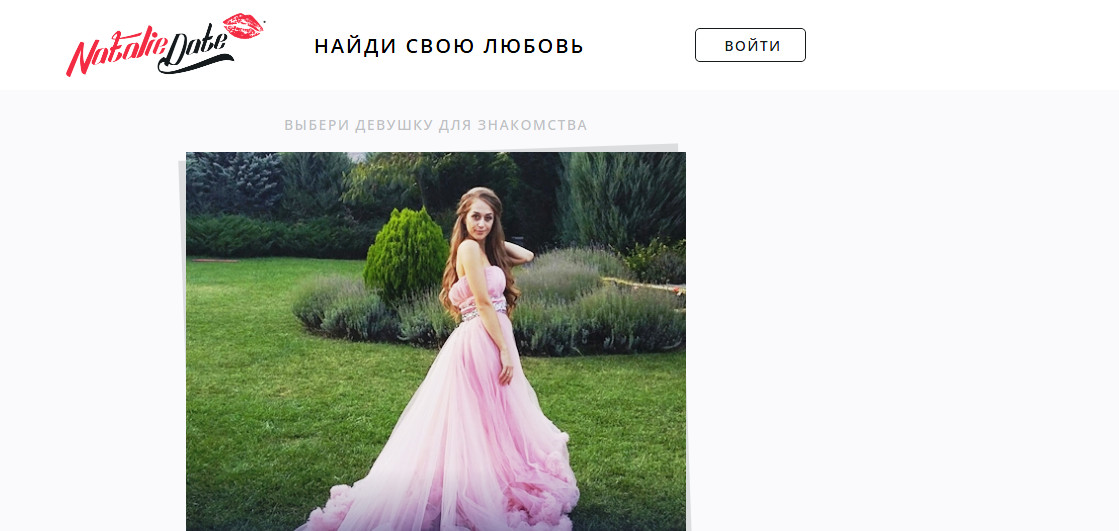The image size is (1119, 531).
Task: Open the photo of woman in pink gown
Action: click(x=435, y=341)
